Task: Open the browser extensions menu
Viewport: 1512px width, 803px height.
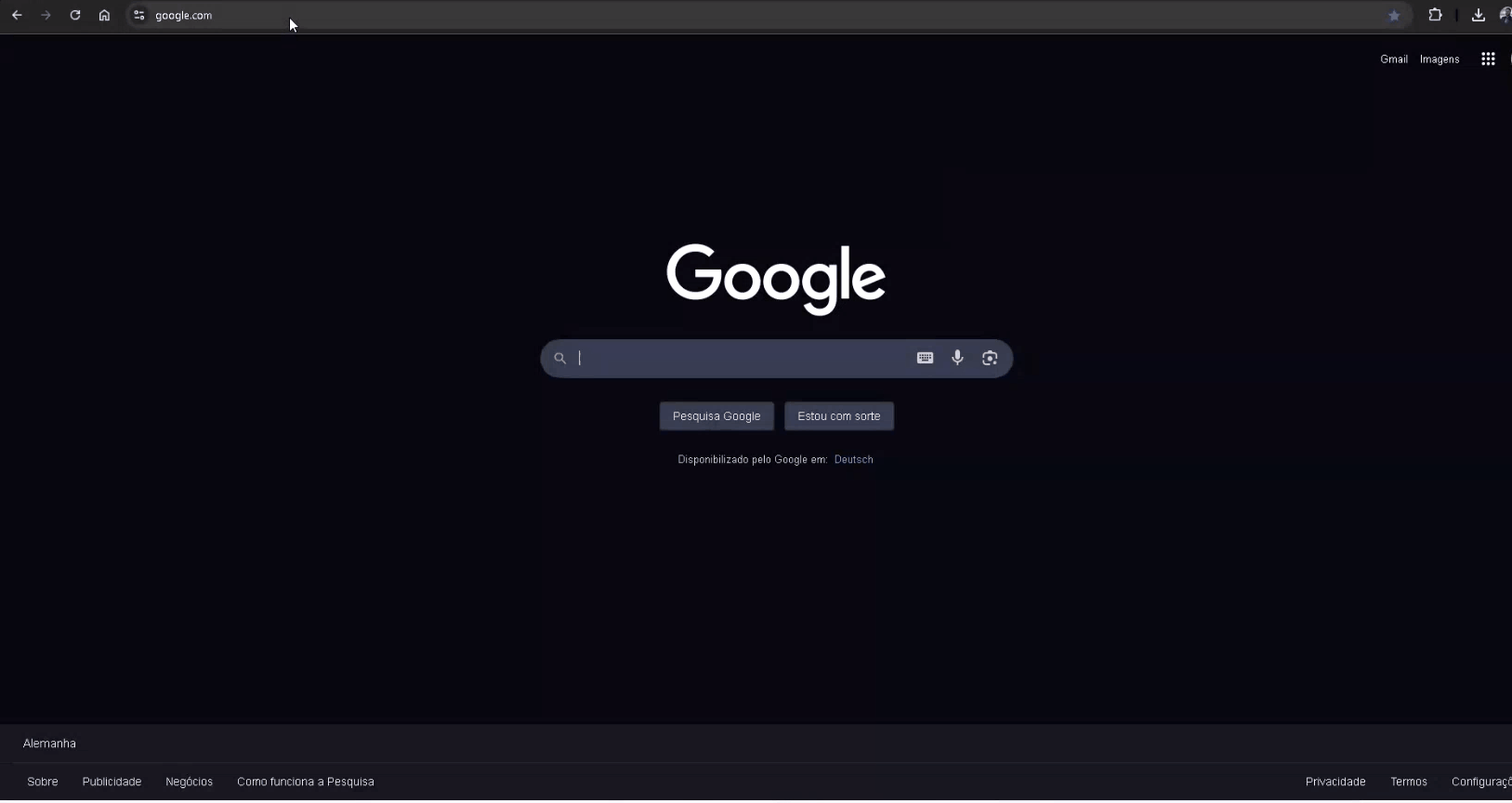Action: coord(1435,15)
